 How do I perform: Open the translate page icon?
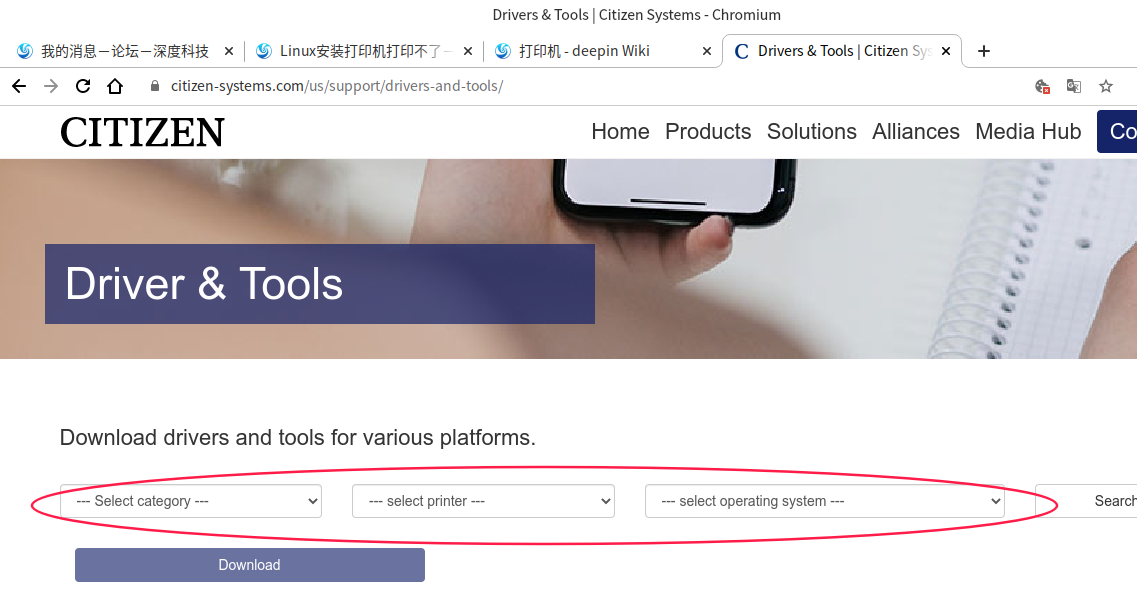tap(1074, 86)
